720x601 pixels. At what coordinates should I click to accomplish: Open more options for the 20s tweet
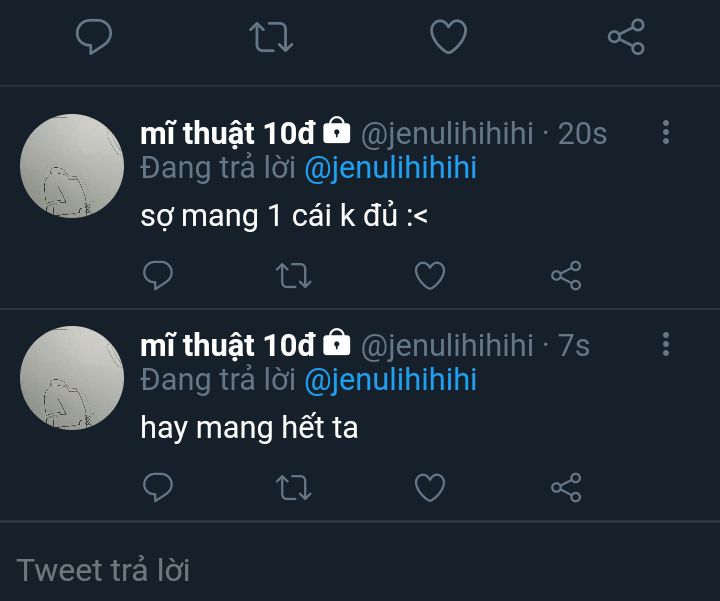(x=666, y=132)
